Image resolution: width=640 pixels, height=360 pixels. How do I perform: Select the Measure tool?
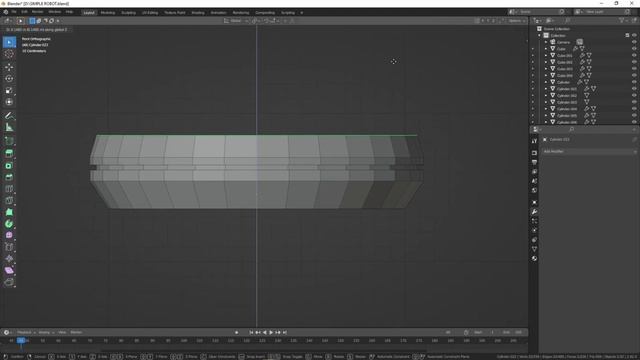pyautogui.click(x=9, y=128)
